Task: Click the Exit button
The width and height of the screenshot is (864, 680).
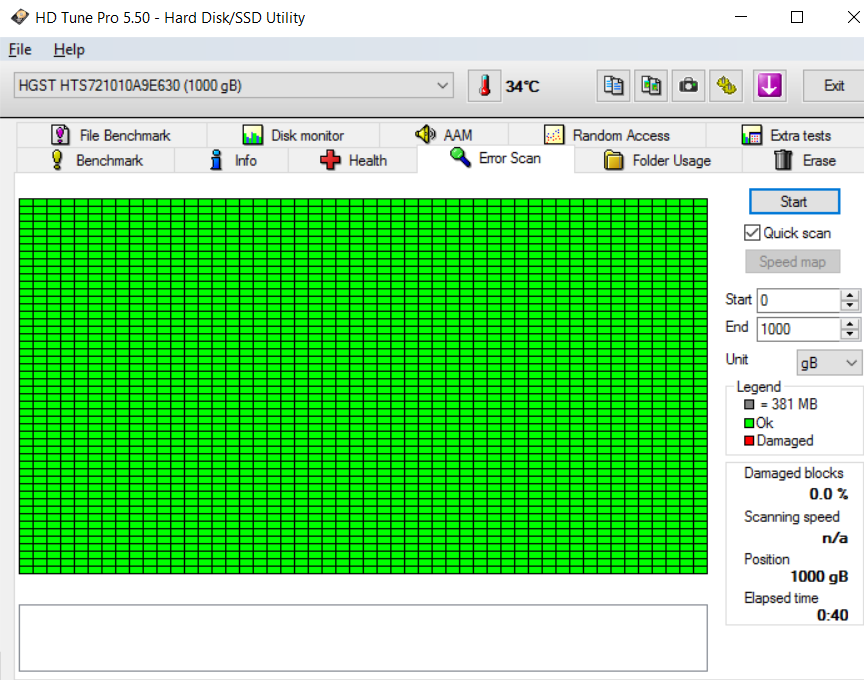Action: pos(834,85)
